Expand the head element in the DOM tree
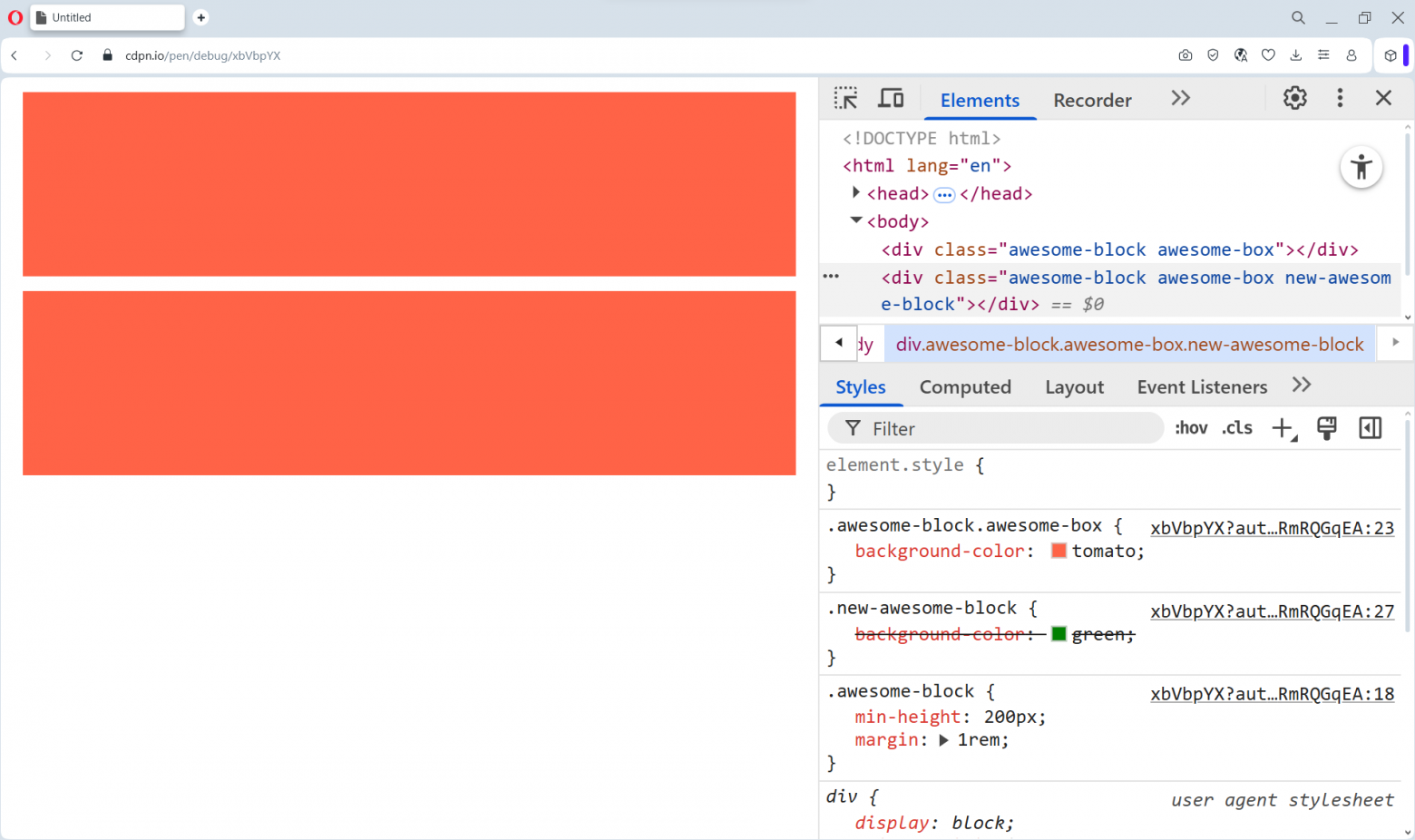This screenshot has width=1415, height=840. pyautogui.click(x=854, y=192)
